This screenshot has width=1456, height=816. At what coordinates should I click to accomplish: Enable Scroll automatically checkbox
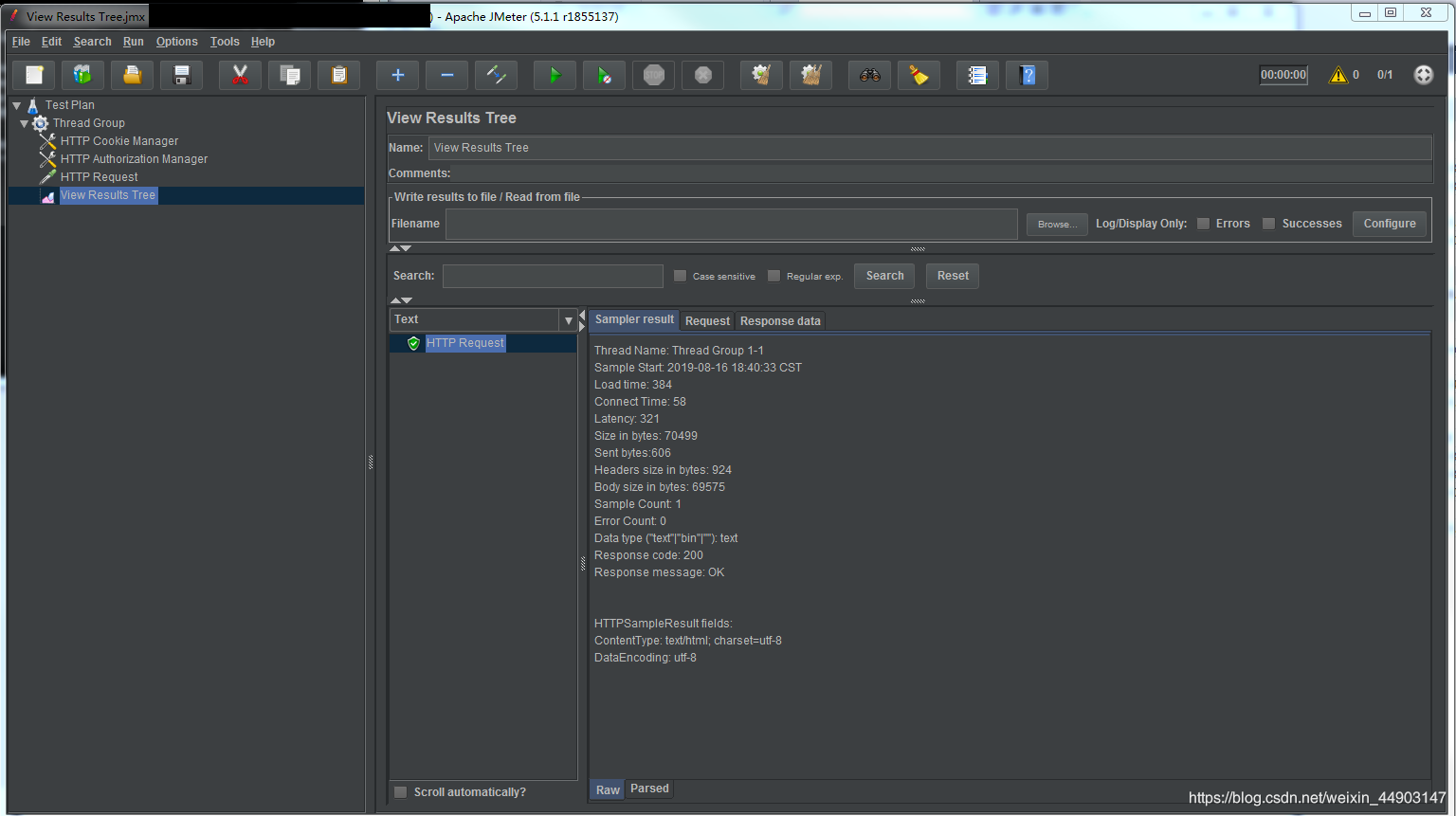pyautogui.click(x=400, y=792)
